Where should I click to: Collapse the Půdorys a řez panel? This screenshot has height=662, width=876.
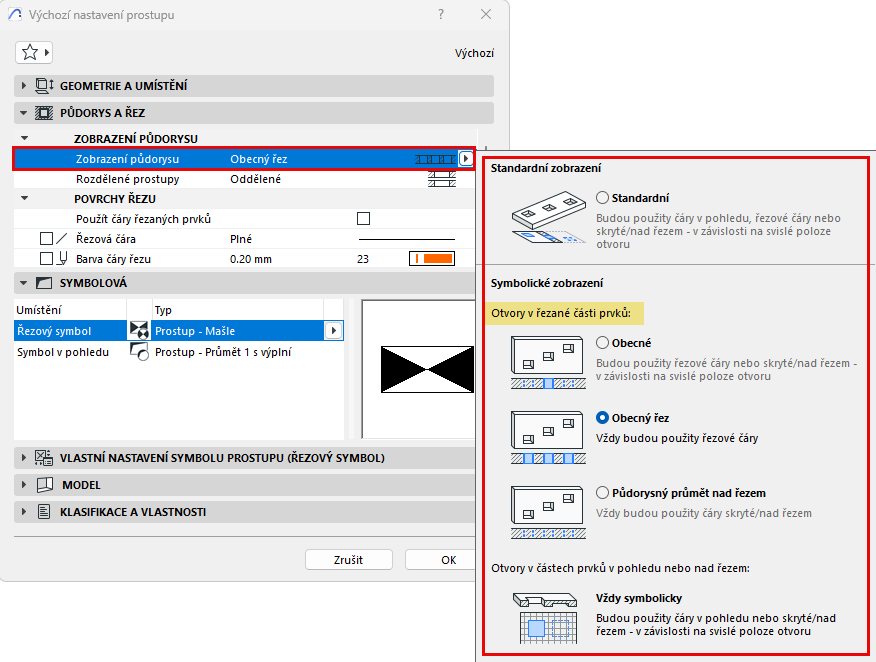23,113
